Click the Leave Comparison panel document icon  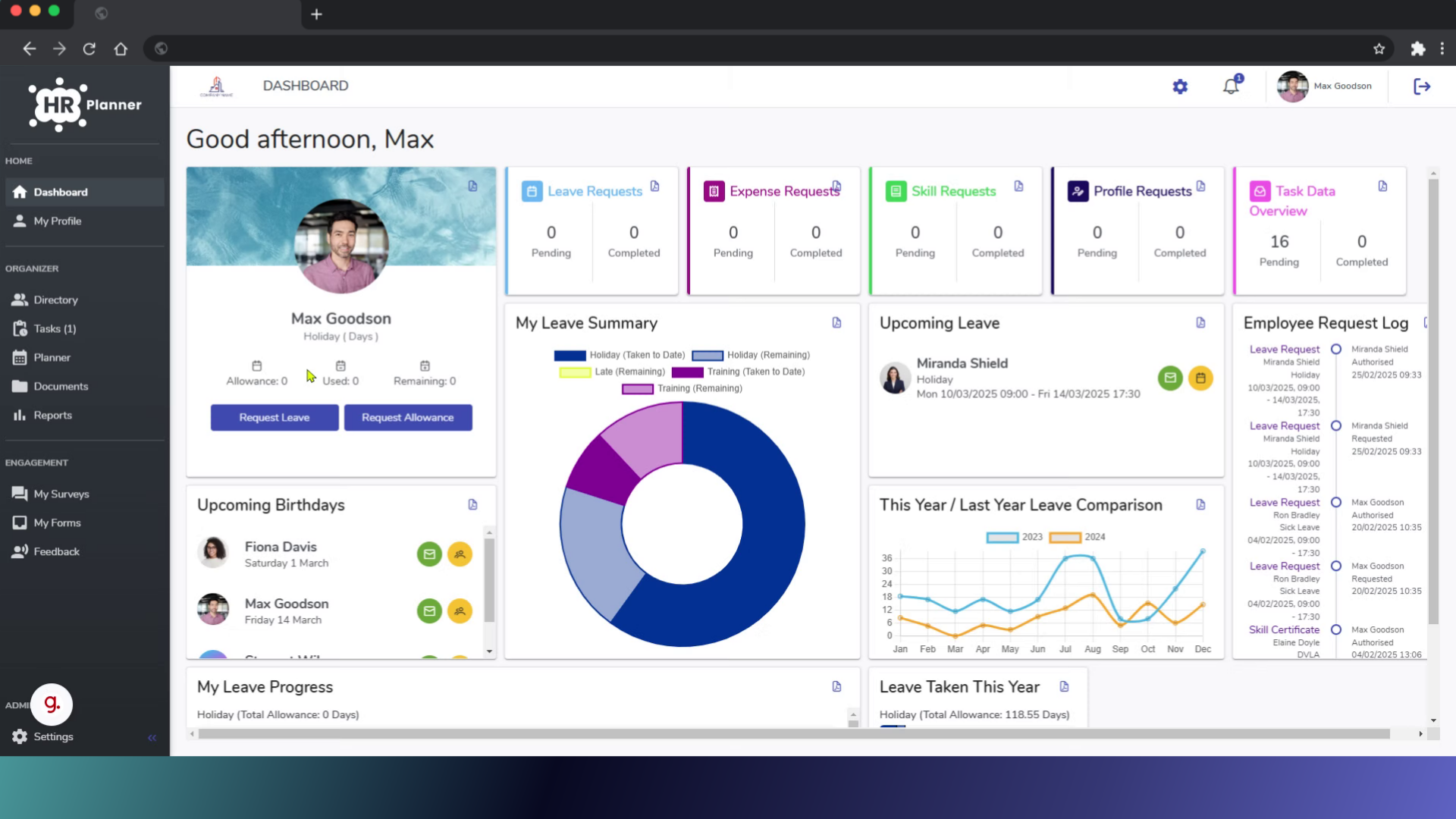1200,505
